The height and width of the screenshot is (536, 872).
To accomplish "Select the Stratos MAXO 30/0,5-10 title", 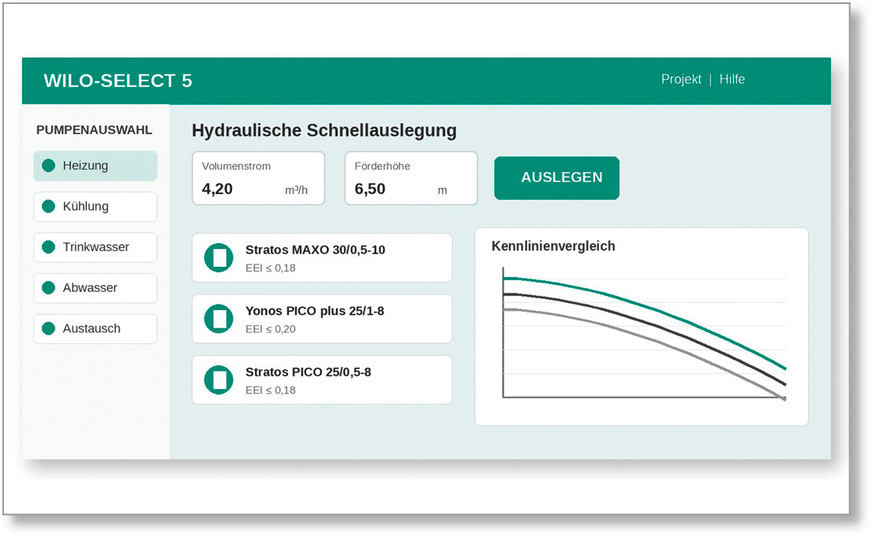I will [315, 250].
